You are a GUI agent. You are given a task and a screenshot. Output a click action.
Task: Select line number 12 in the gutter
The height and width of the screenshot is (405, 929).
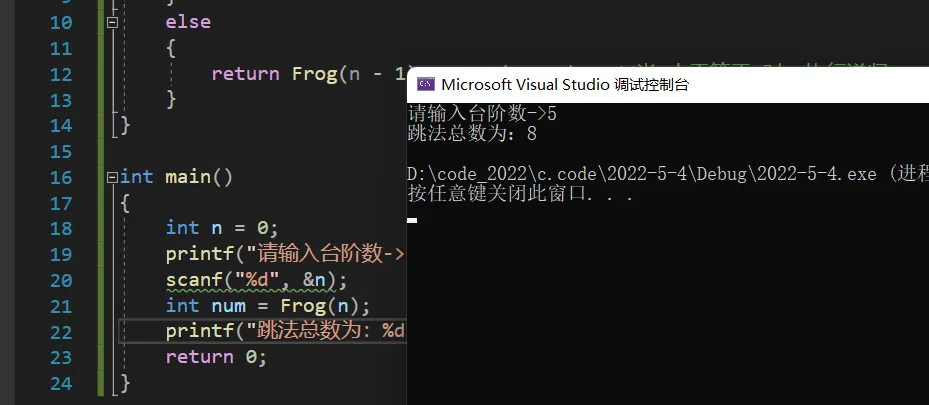click(60, 75)
